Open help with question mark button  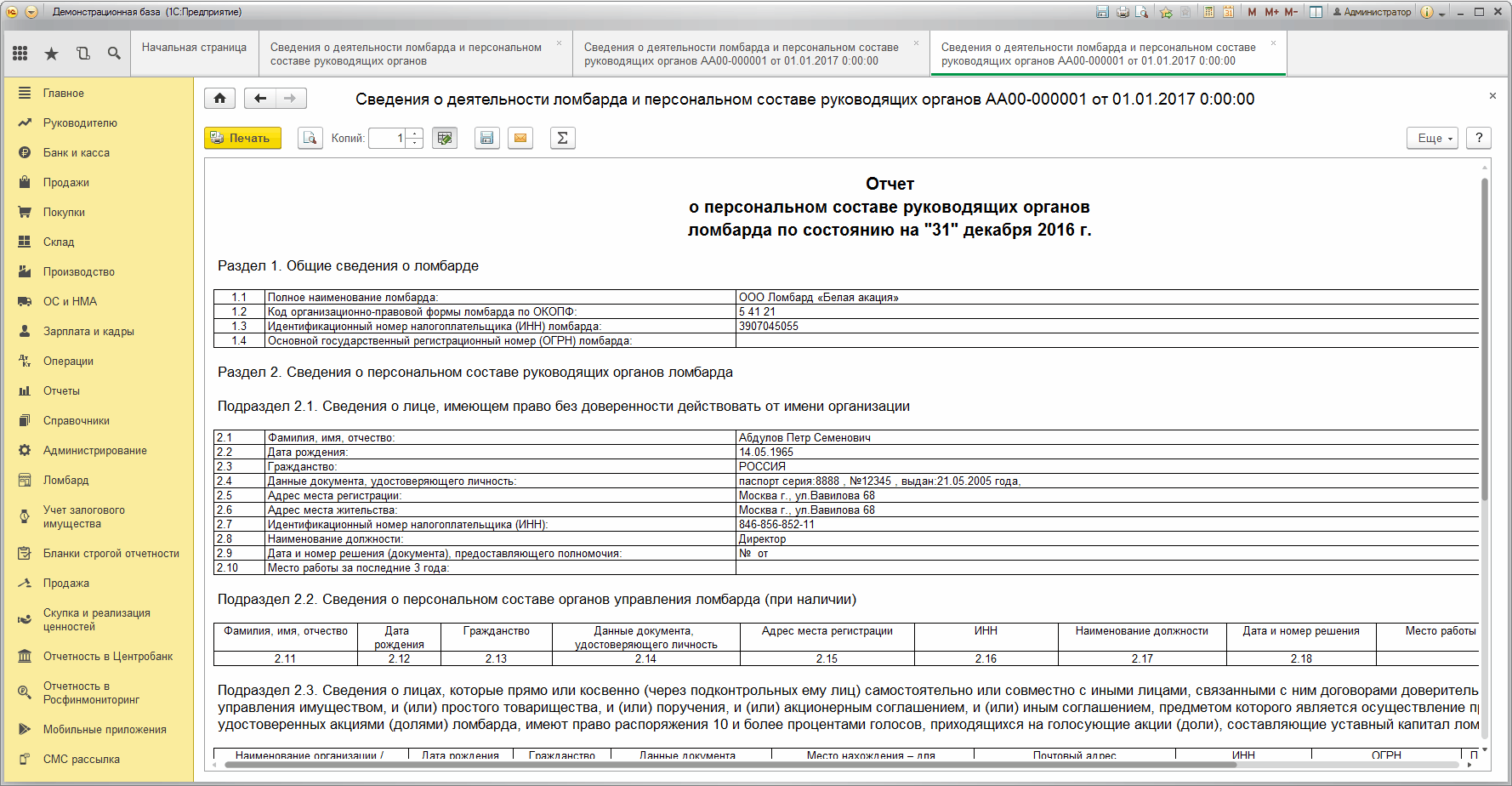click(x=1479, y=138)
